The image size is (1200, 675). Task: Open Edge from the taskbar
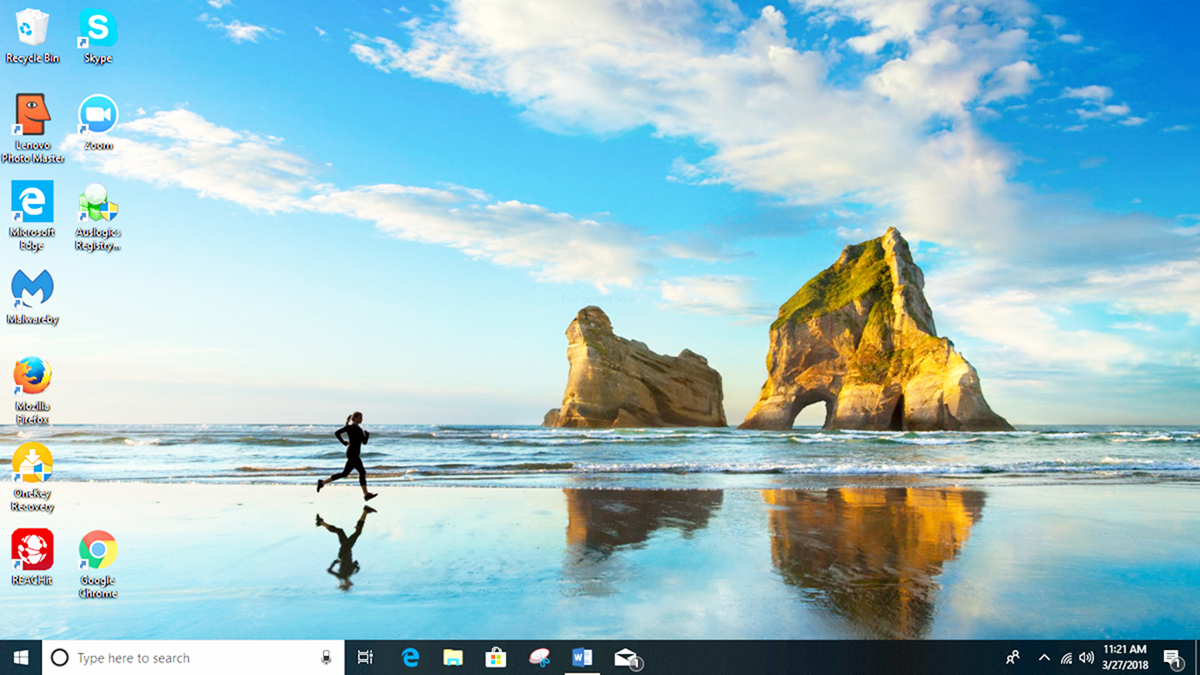(410, 657)
